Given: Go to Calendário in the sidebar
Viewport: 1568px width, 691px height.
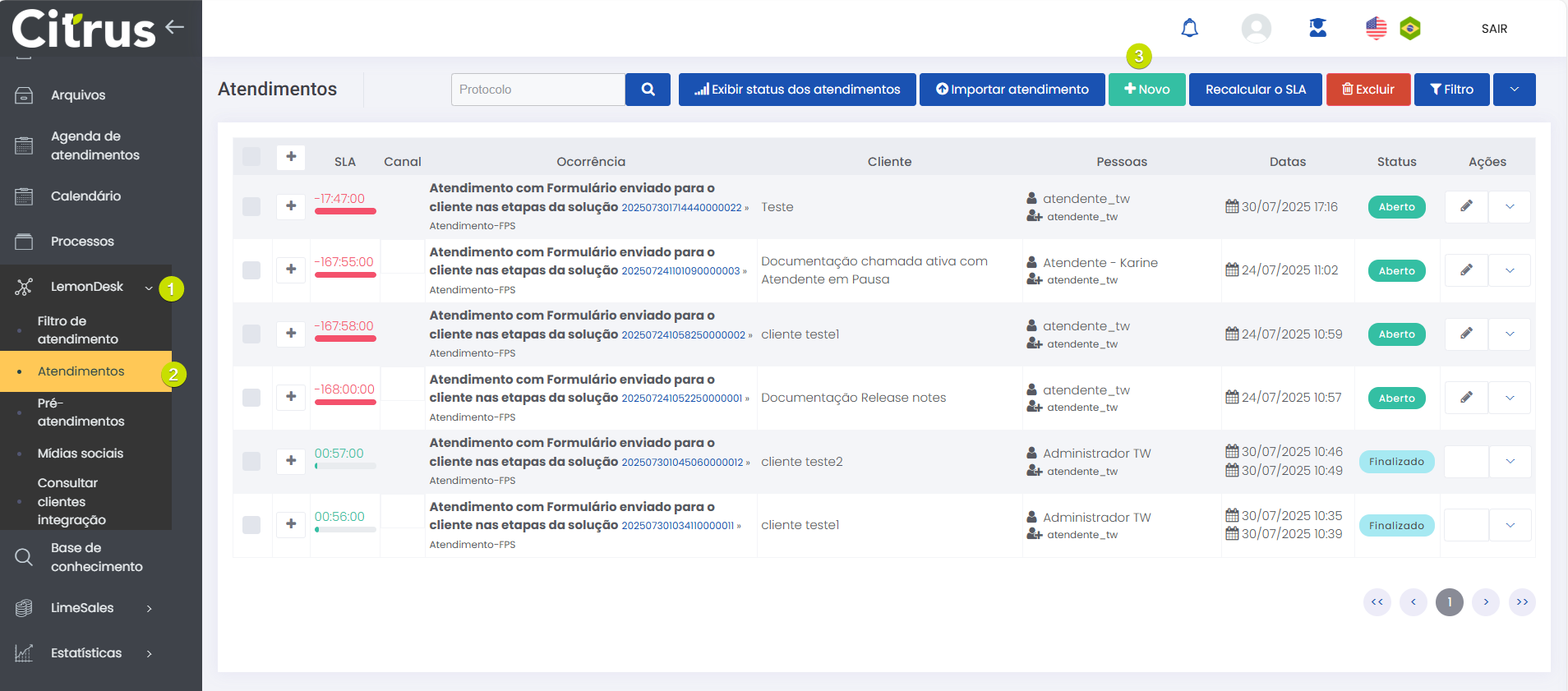Looking at the screenshot, I should coord(85,196).
